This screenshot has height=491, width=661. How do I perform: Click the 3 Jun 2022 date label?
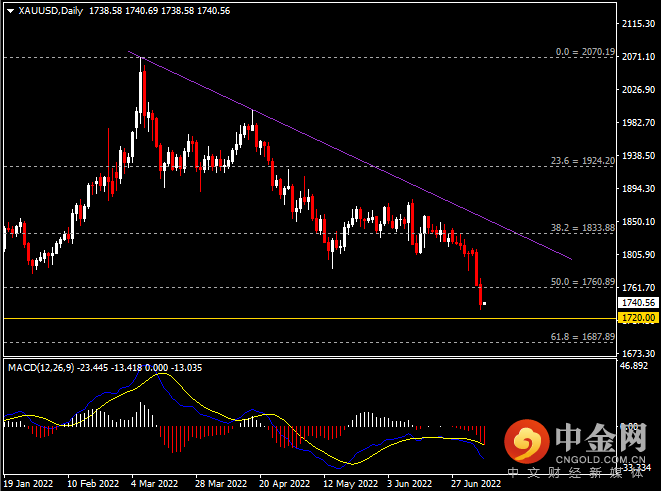point(409,483)
